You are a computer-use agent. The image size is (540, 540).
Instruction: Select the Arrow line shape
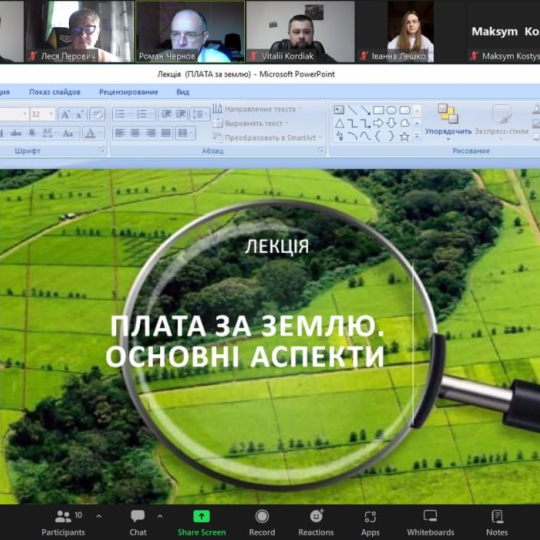tap(365, 110)
